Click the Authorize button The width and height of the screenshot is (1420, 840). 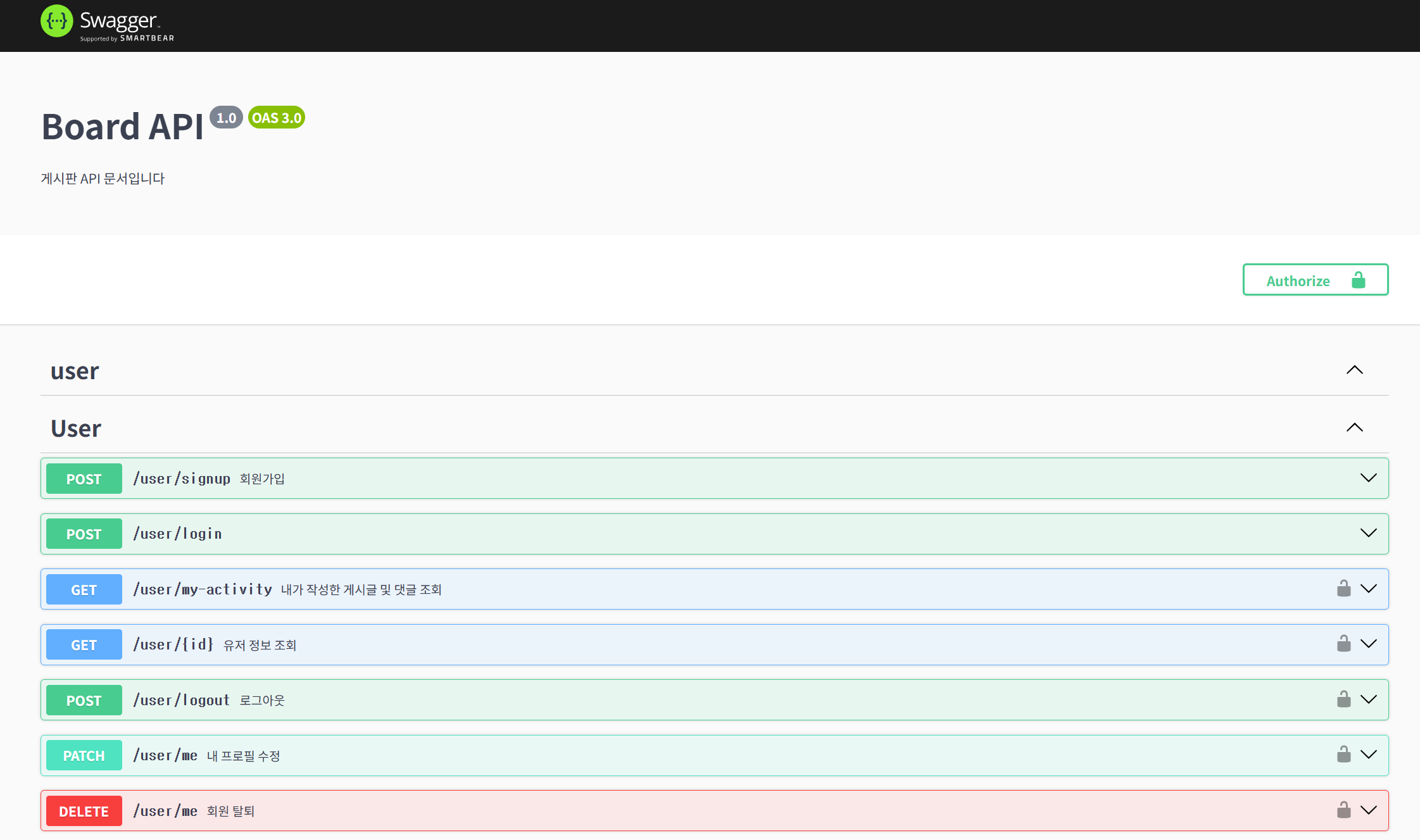pos(1316,280)
